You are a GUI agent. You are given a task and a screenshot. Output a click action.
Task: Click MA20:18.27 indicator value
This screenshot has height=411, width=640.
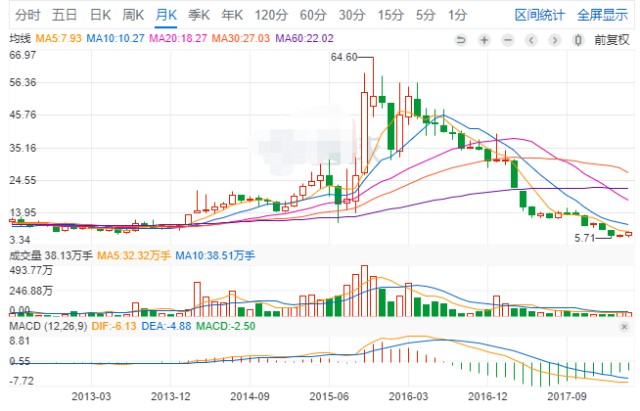(178, 39)
